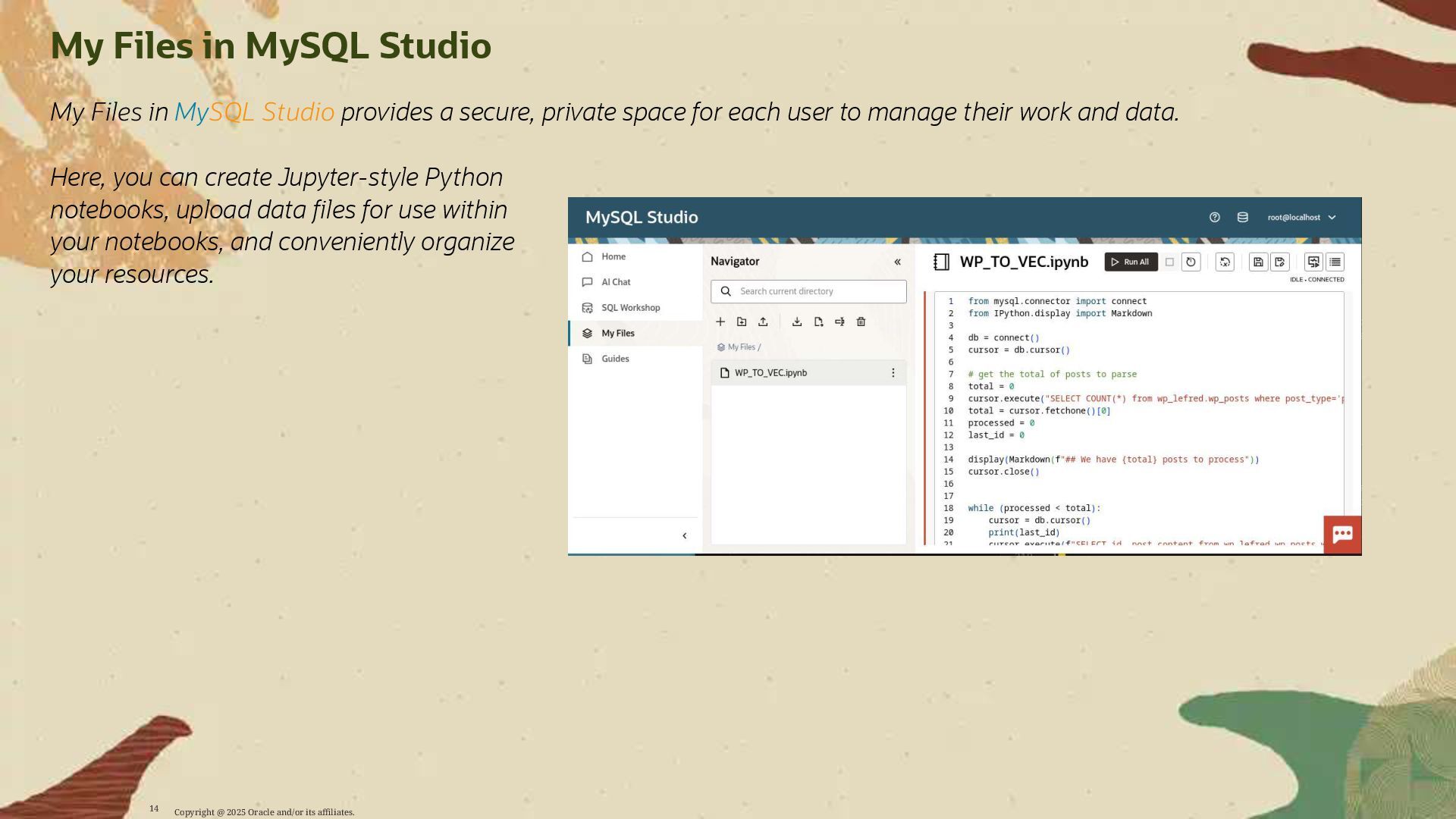Collapse the Navigator panel with double chevron

897,262
